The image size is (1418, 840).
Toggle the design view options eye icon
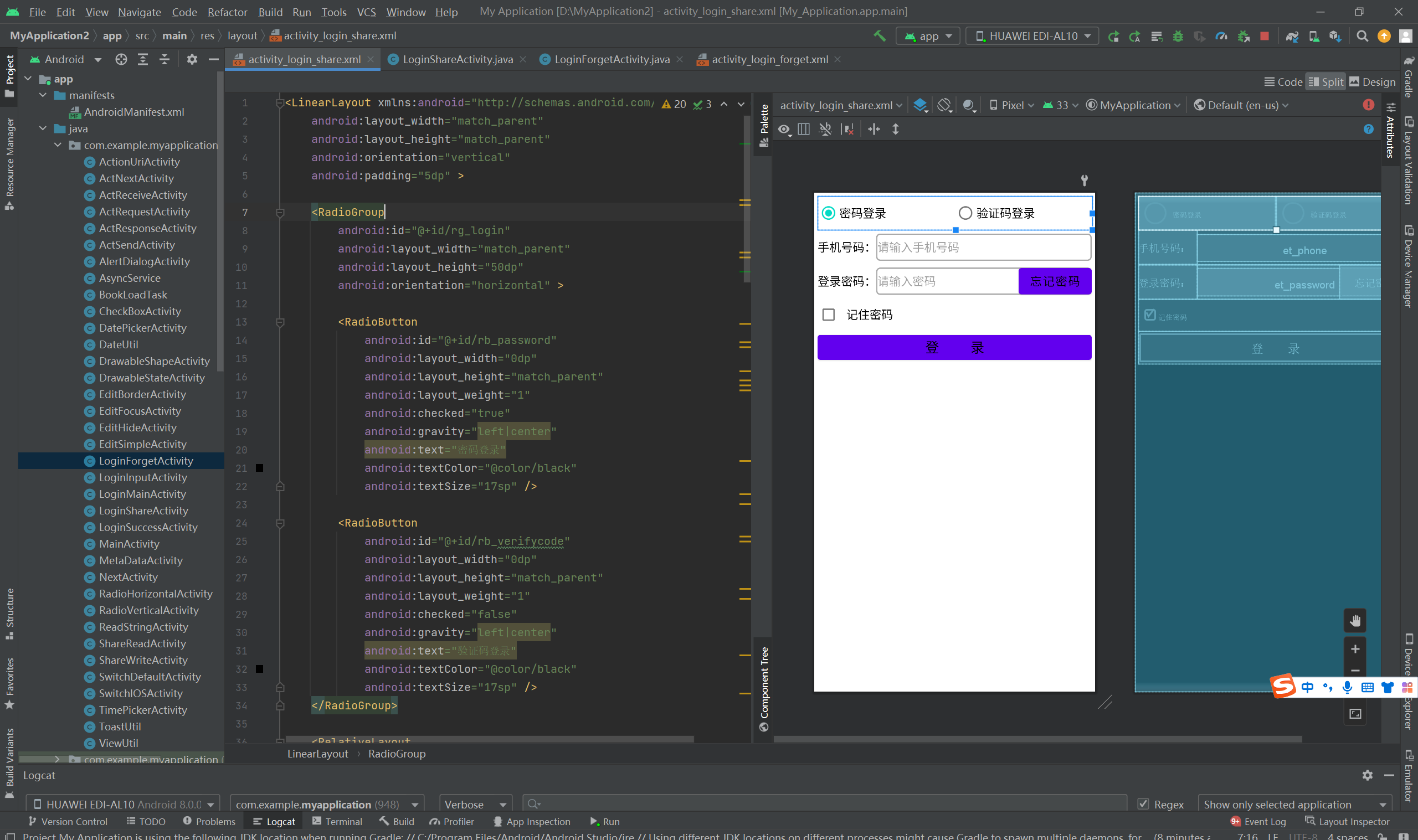pos(784,130)
